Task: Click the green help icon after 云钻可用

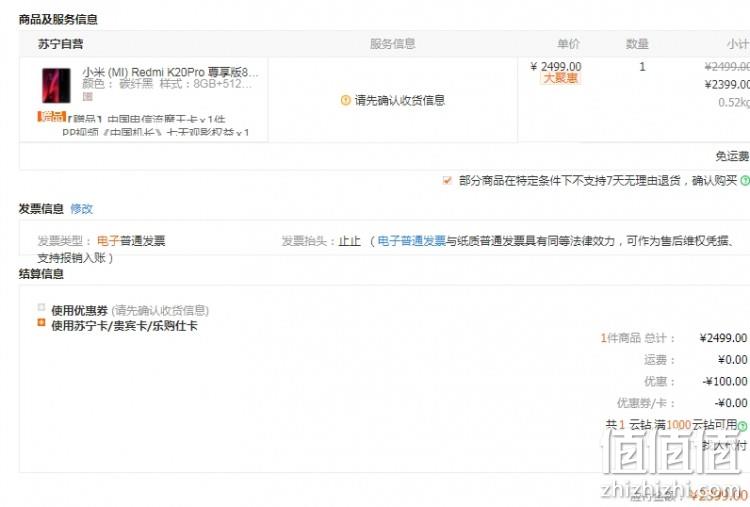Action: (x=742, y=426)
